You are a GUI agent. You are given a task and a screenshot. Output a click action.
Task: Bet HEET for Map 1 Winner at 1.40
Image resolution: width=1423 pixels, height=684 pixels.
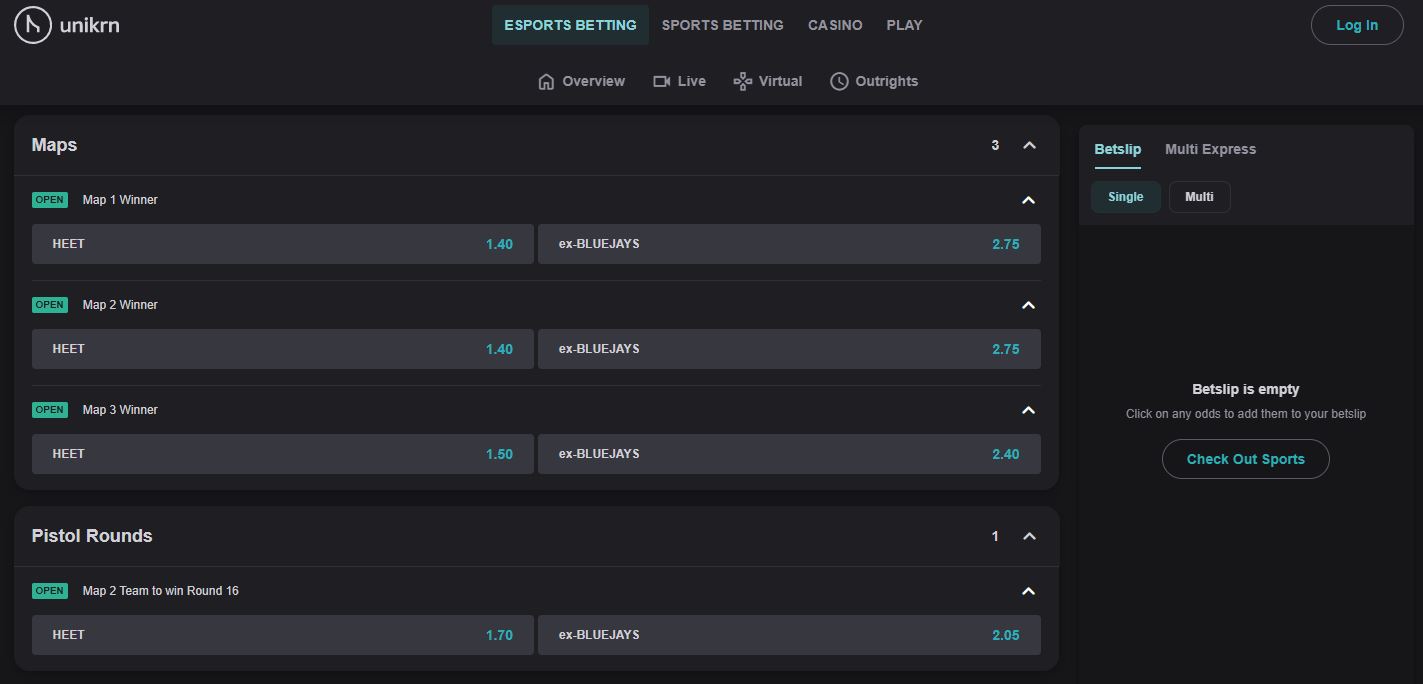[x=283, y=244]
